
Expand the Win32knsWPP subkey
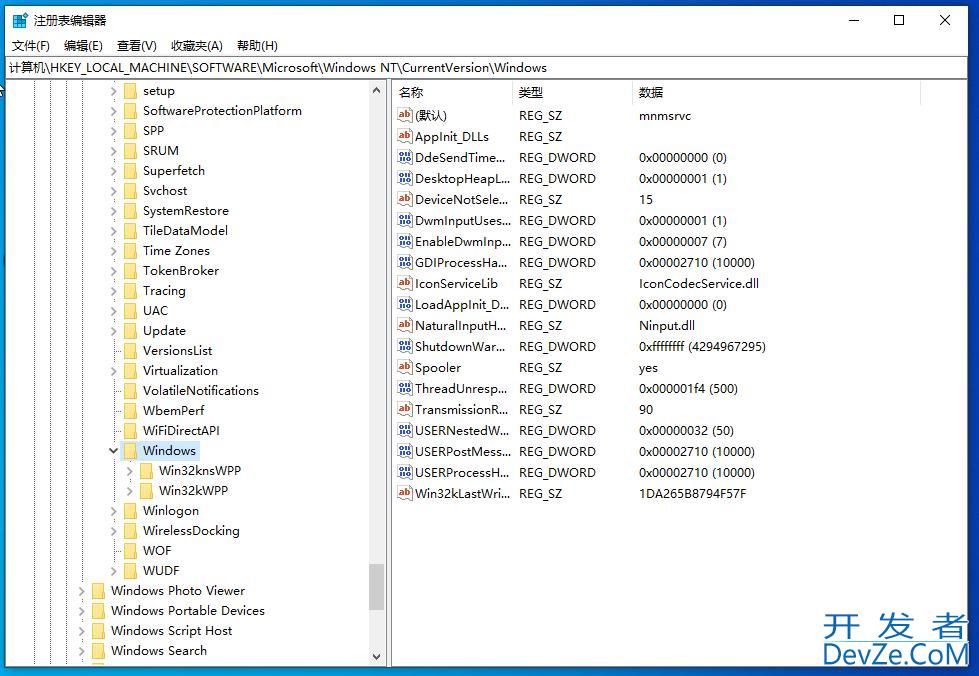[x=130, y=471]
